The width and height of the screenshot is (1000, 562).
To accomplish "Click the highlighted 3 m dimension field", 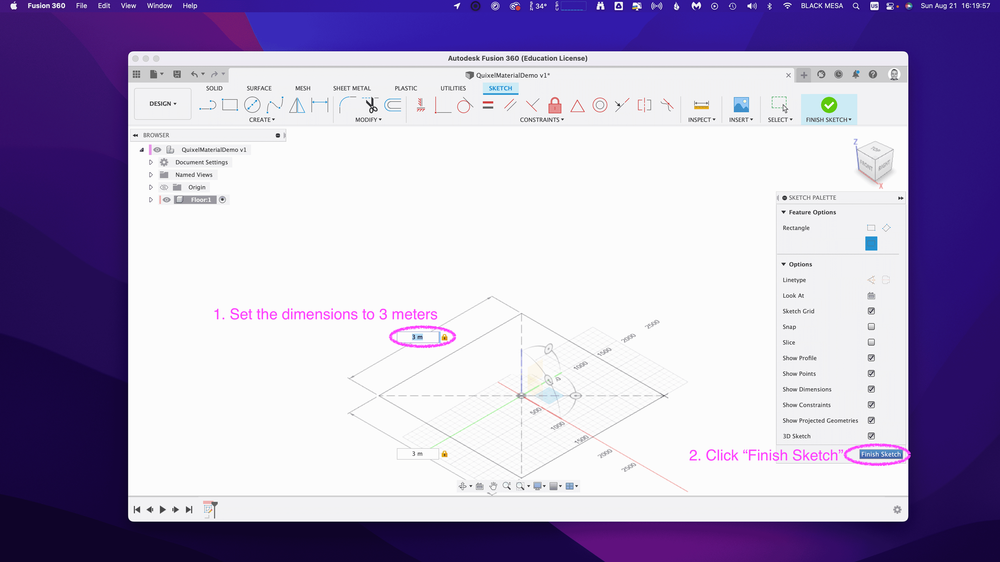I will click(418, 337).
